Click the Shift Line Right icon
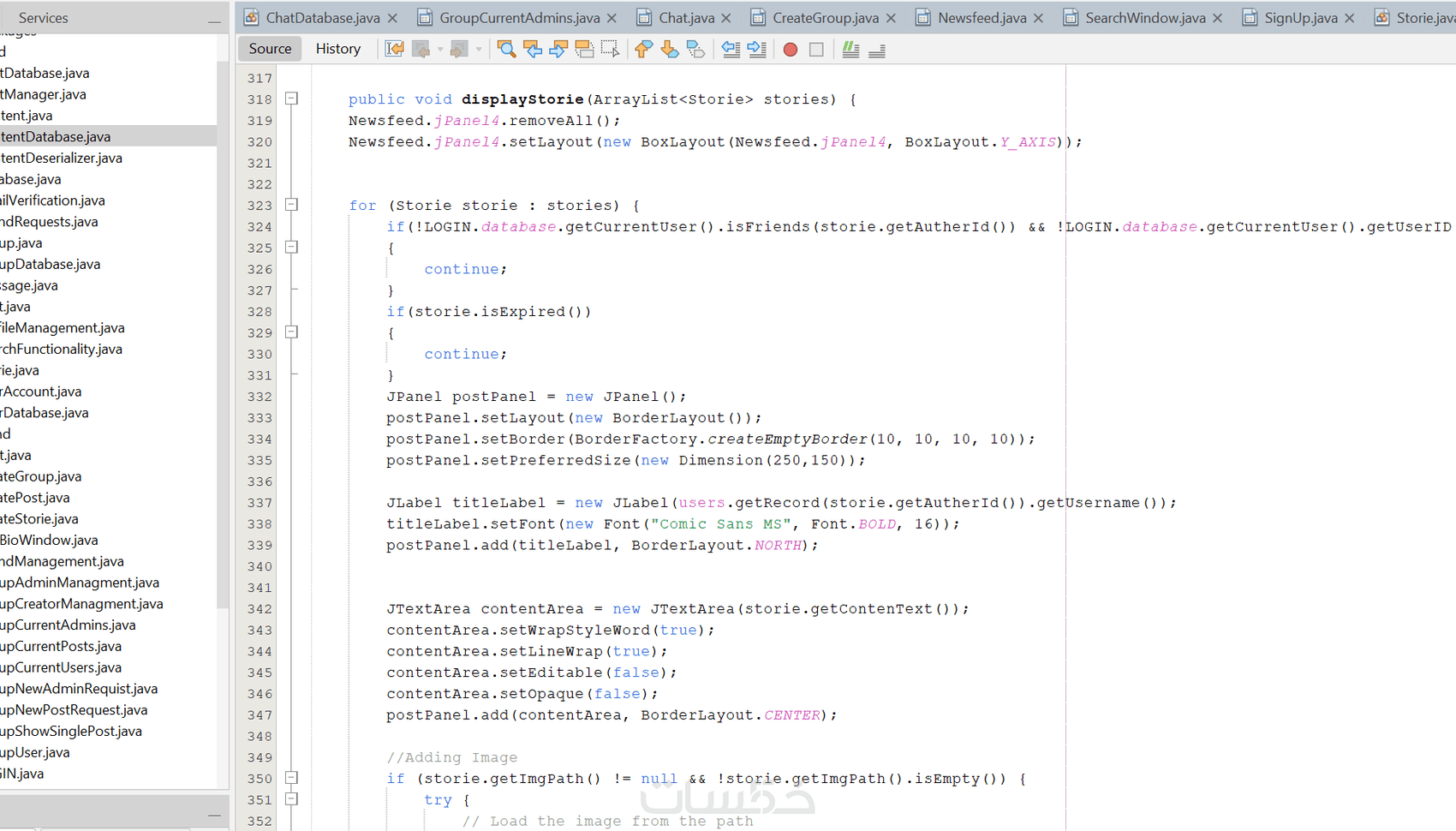Viewport: 1456px width, 831px height. click(x=756, y=49)
